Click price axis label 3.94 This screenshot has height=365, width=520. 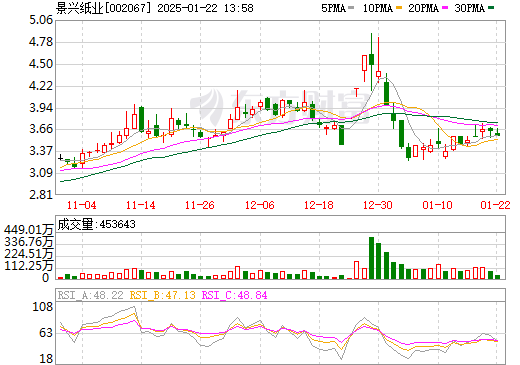[x=41, y=108]
